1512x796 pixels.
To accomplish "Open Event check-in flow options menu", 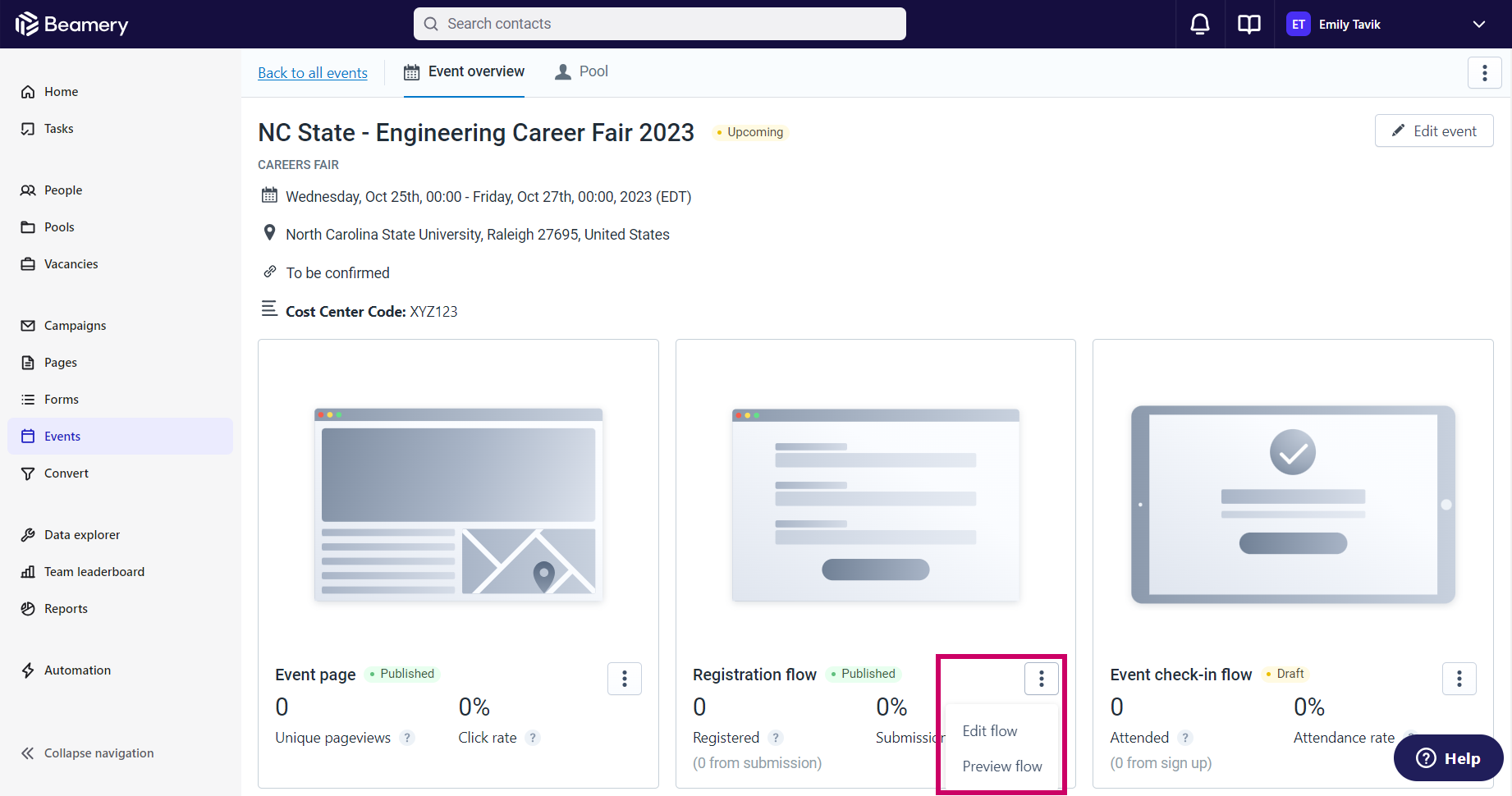I will 1459,679.
